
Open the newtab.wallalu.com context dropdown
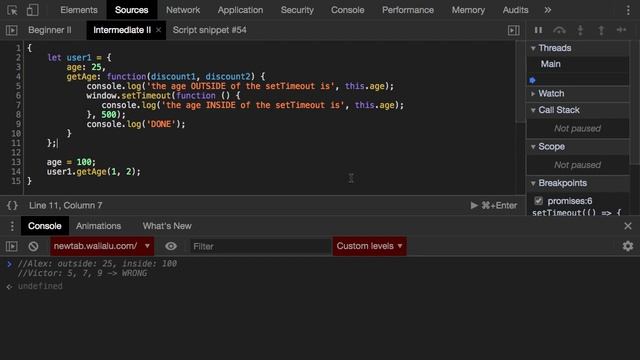(102, 246)
